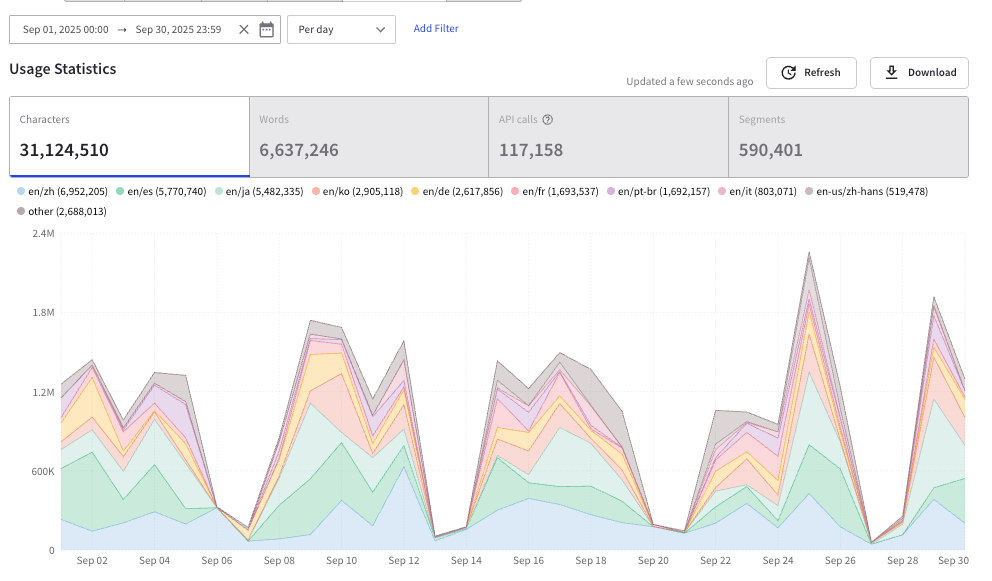Switch to the Words tab
992x581 pixels.
[x=368, y=136]
